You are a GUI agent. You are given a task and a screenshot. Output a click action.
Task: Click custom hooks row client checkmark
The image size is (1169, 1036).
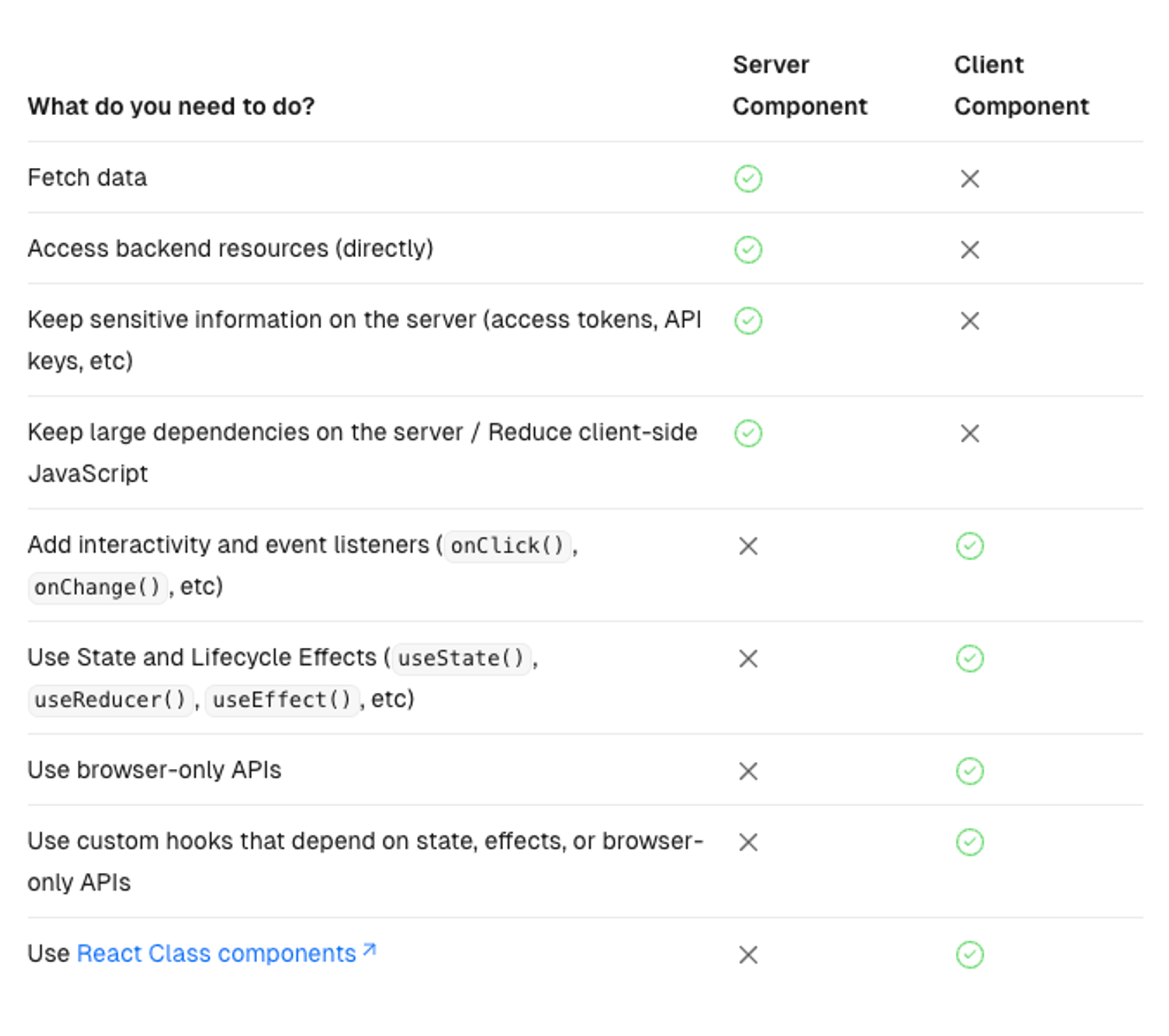pos(970,842)
